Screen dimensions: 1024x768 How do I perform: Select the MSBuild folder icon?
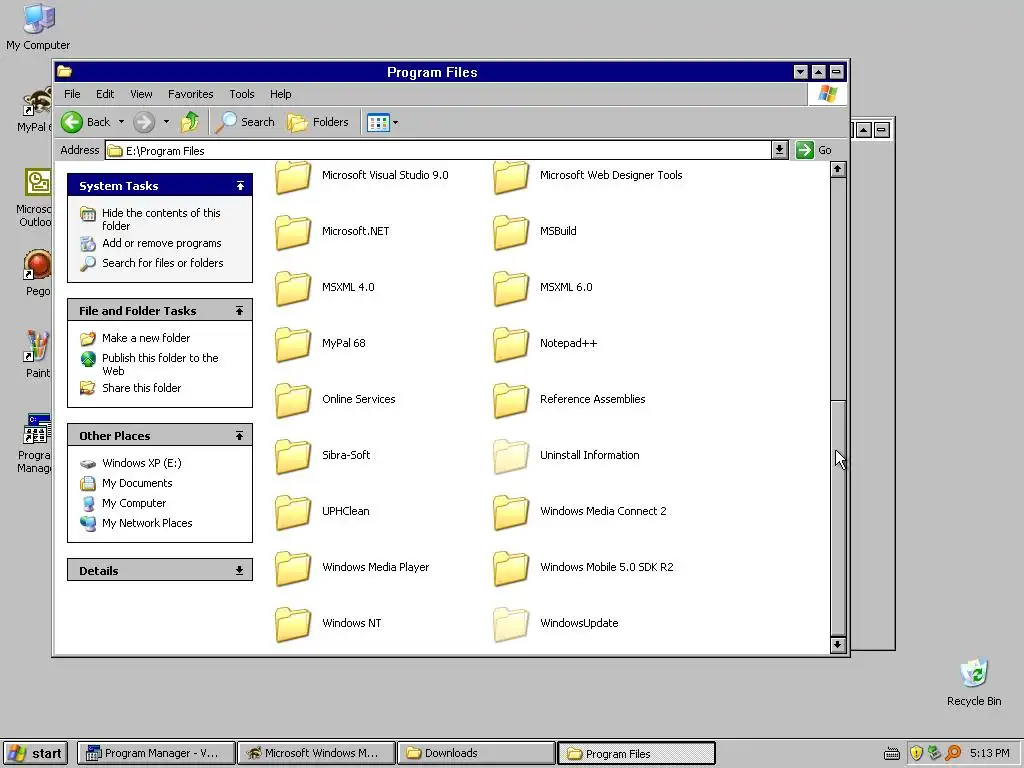point(511,232)
